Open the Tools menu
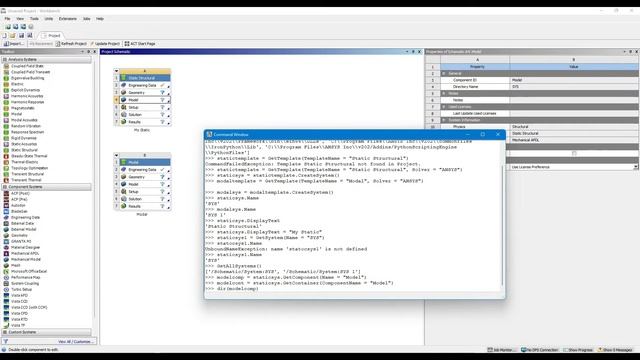 click(34, 19)
